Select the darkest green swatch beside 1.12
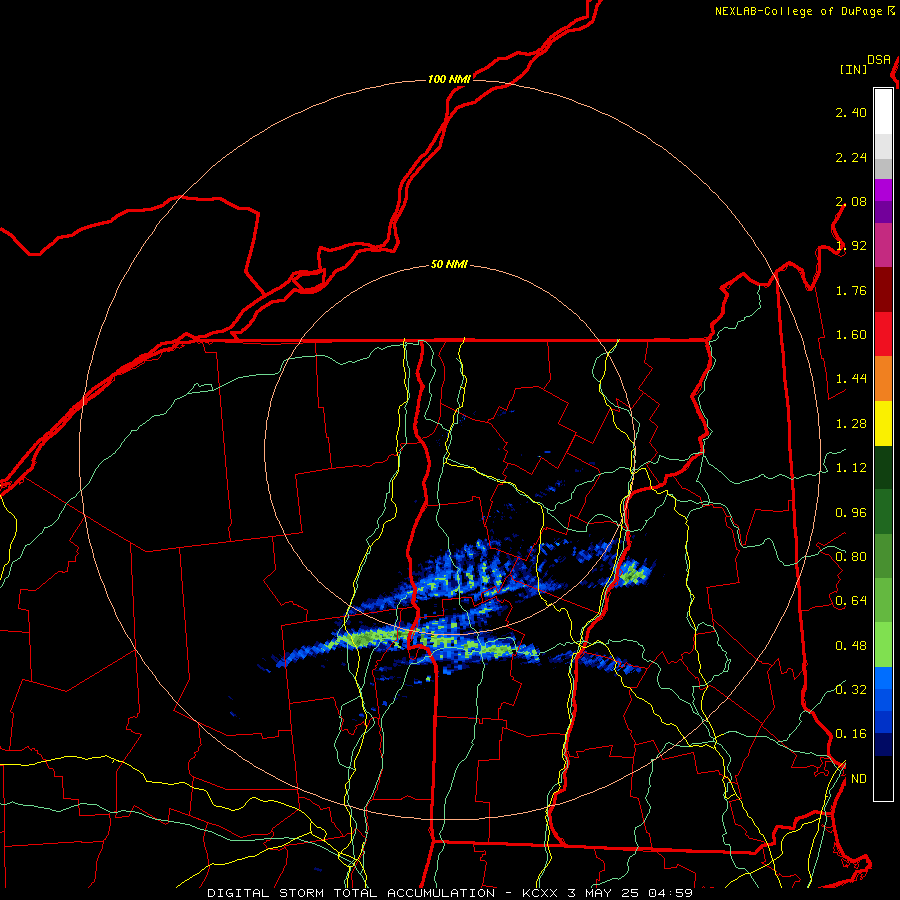 pyautogui.click(x=883, y=468)
